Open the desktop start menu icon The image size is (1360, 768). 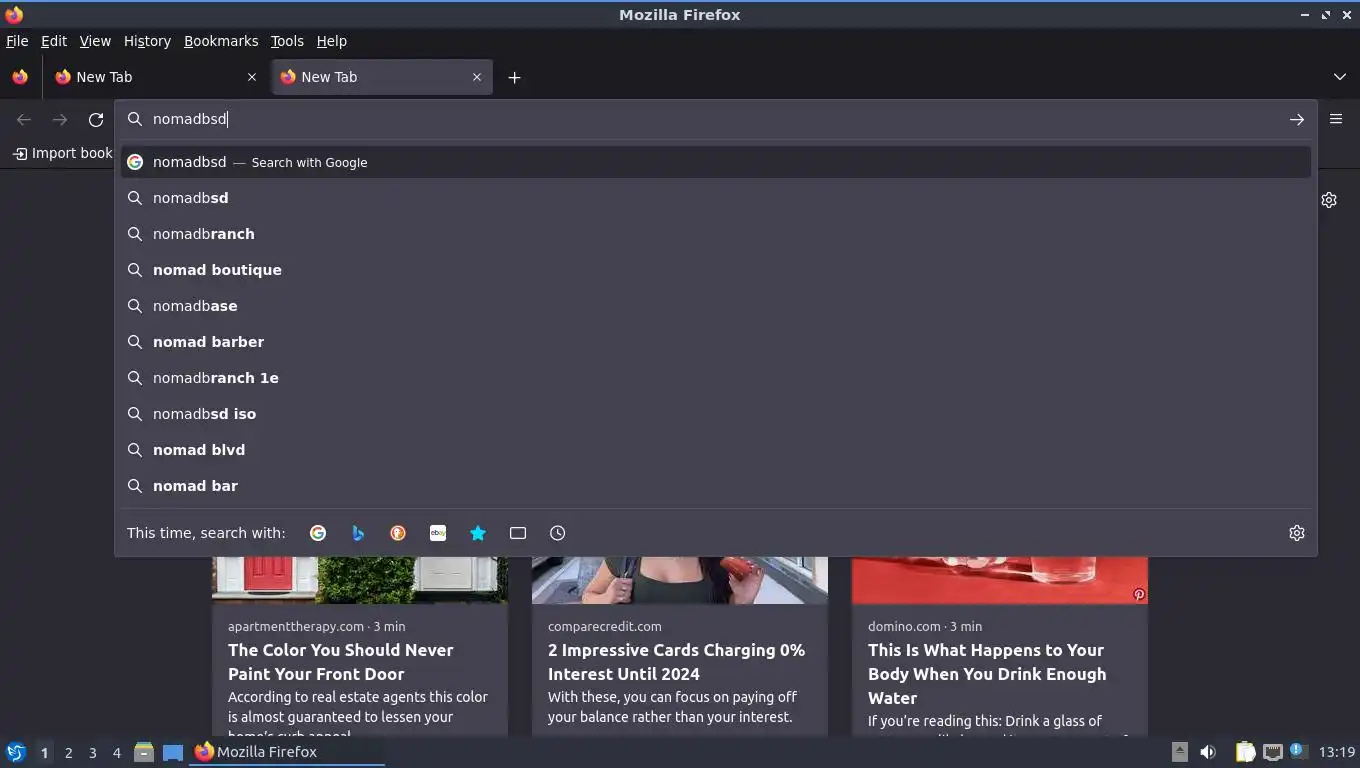[16, 752]
